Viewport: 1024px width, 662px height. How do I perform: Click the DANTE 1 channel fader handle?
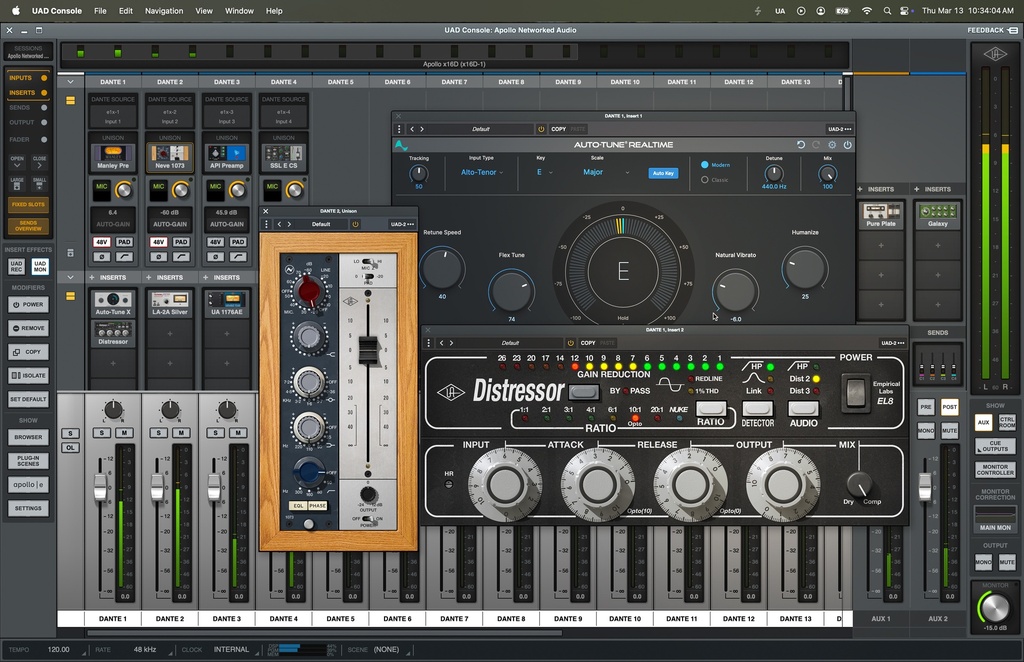101,488
